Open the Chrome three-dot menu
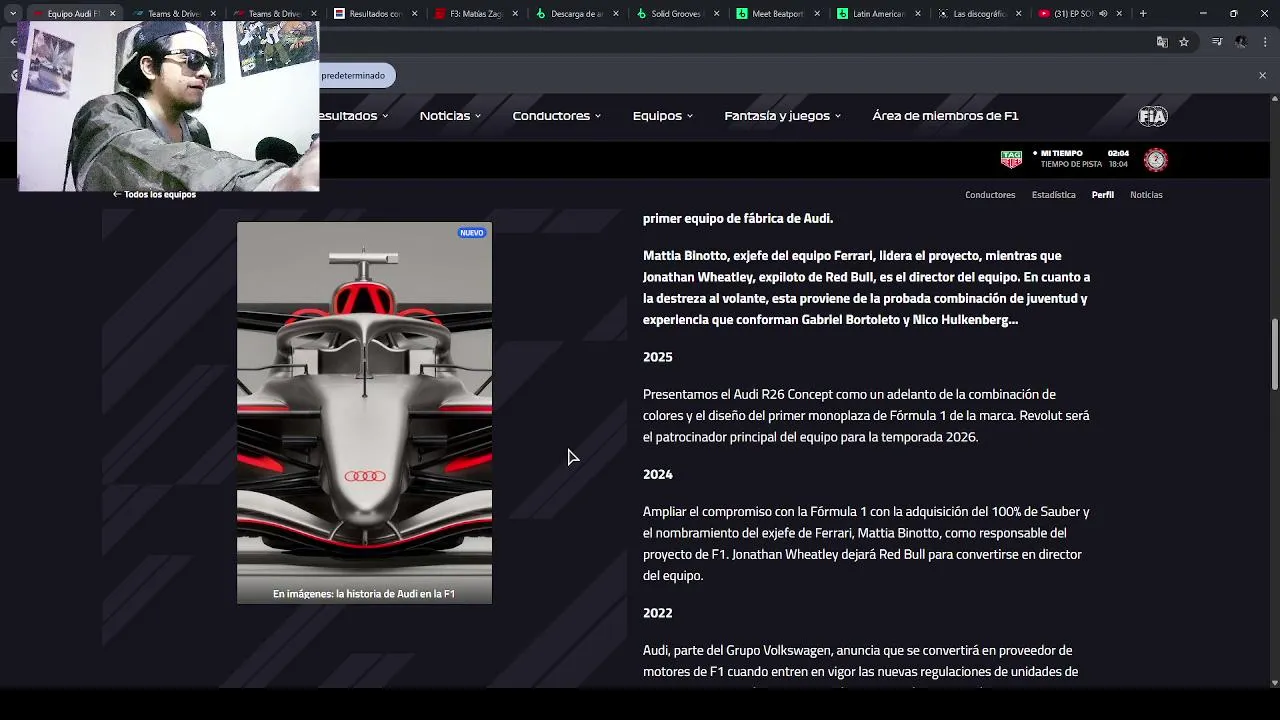1280x720 pixels. click(x=1264, y=42)
